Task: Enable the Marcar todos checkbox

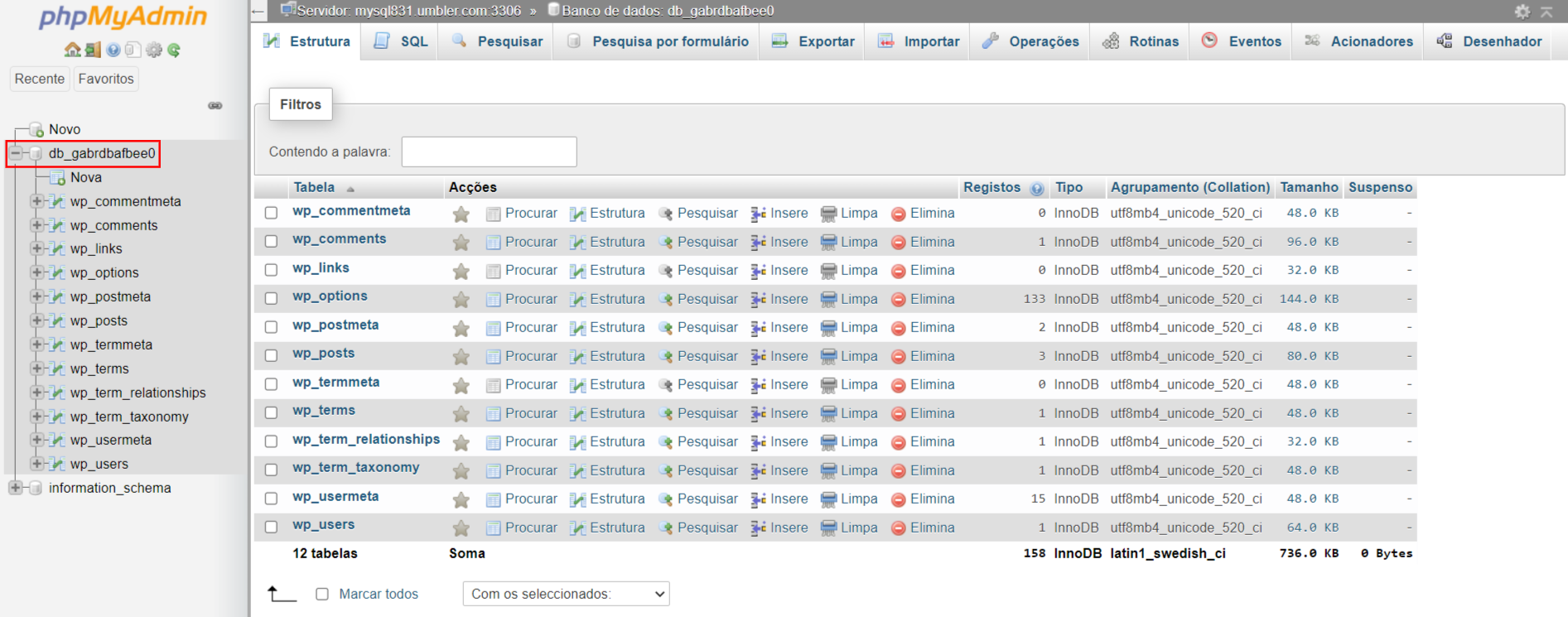Action: (322, 594)
